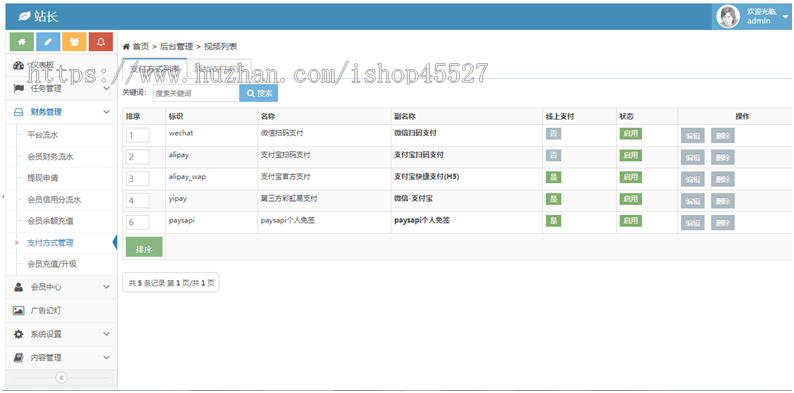This screenshot has width=794, height=393.
Task: Click the admin avatar picture
Action: click(x=728, y=17)
